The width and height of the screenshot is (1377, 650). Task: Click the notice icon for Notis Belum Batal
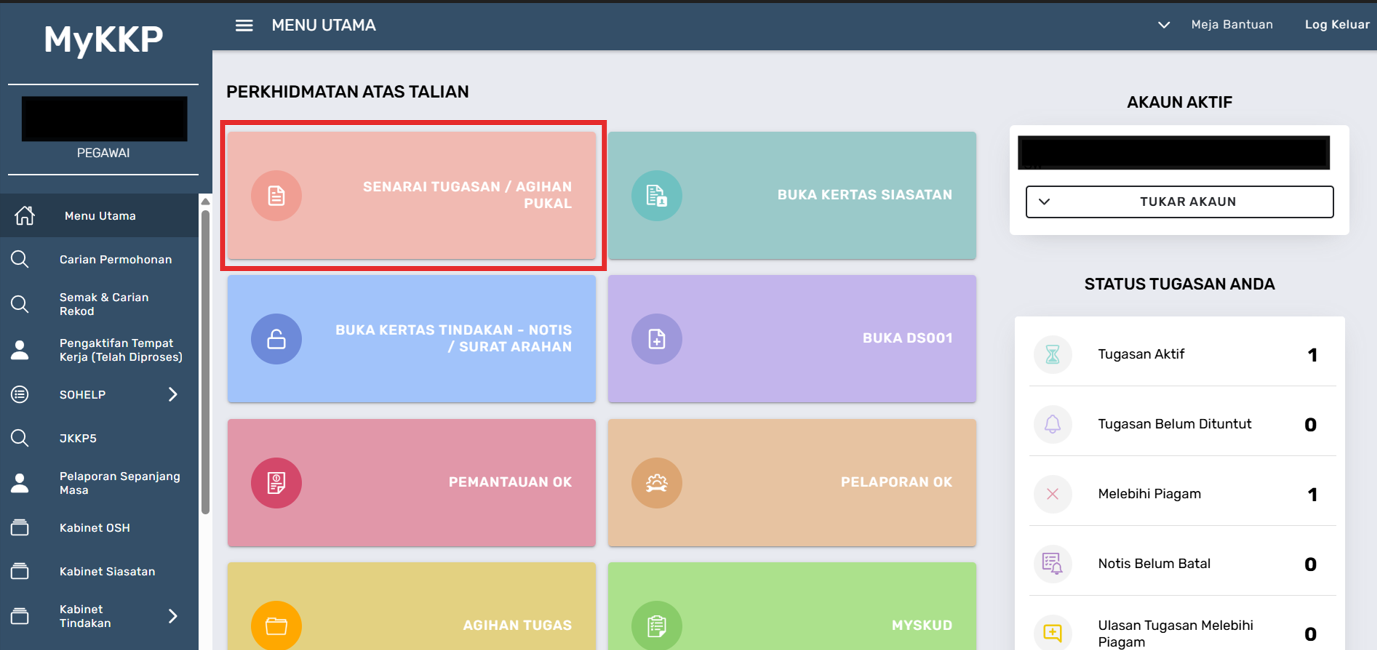[1052, 564]
